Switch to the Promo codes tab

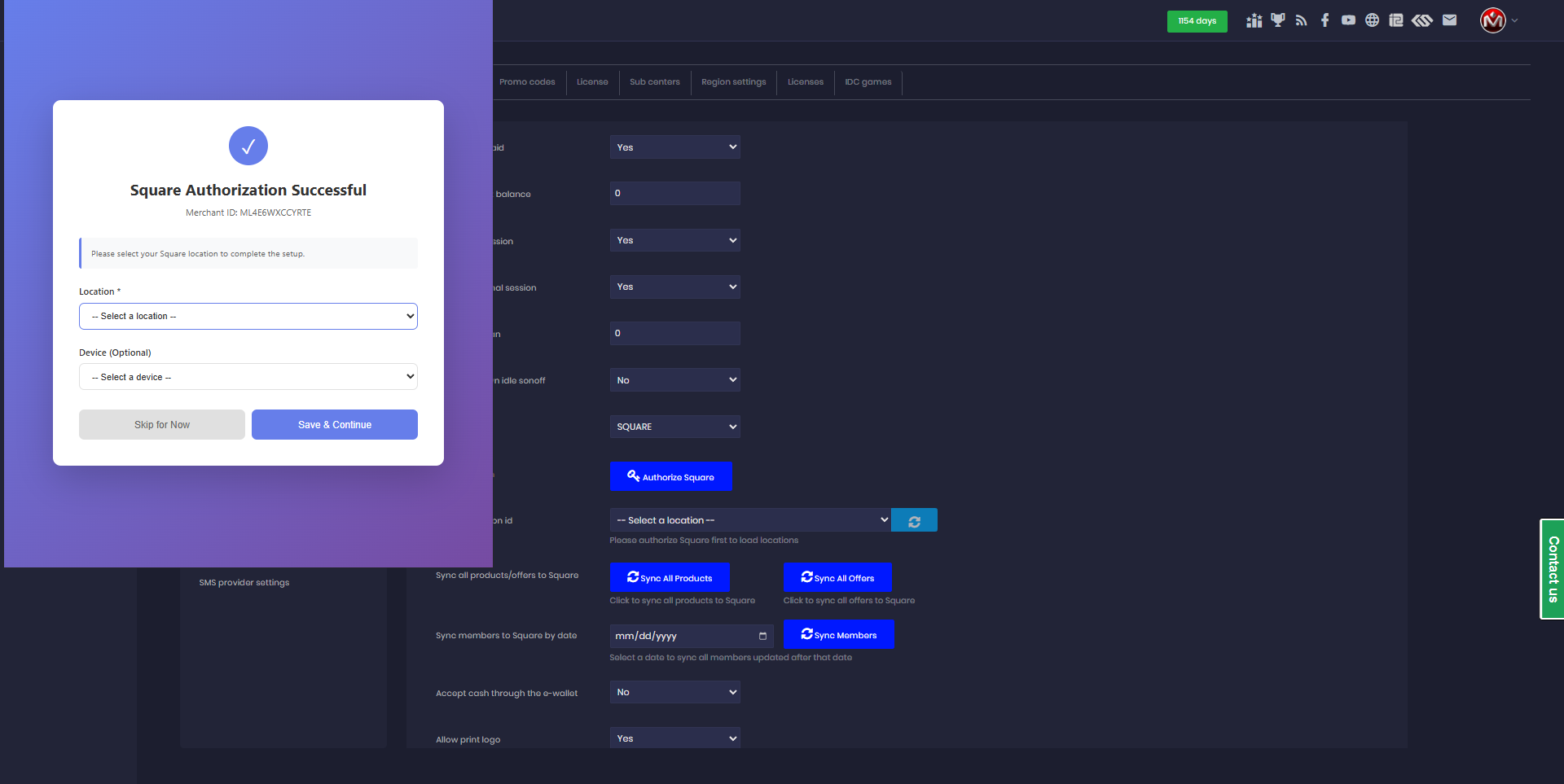pos(527,82)
